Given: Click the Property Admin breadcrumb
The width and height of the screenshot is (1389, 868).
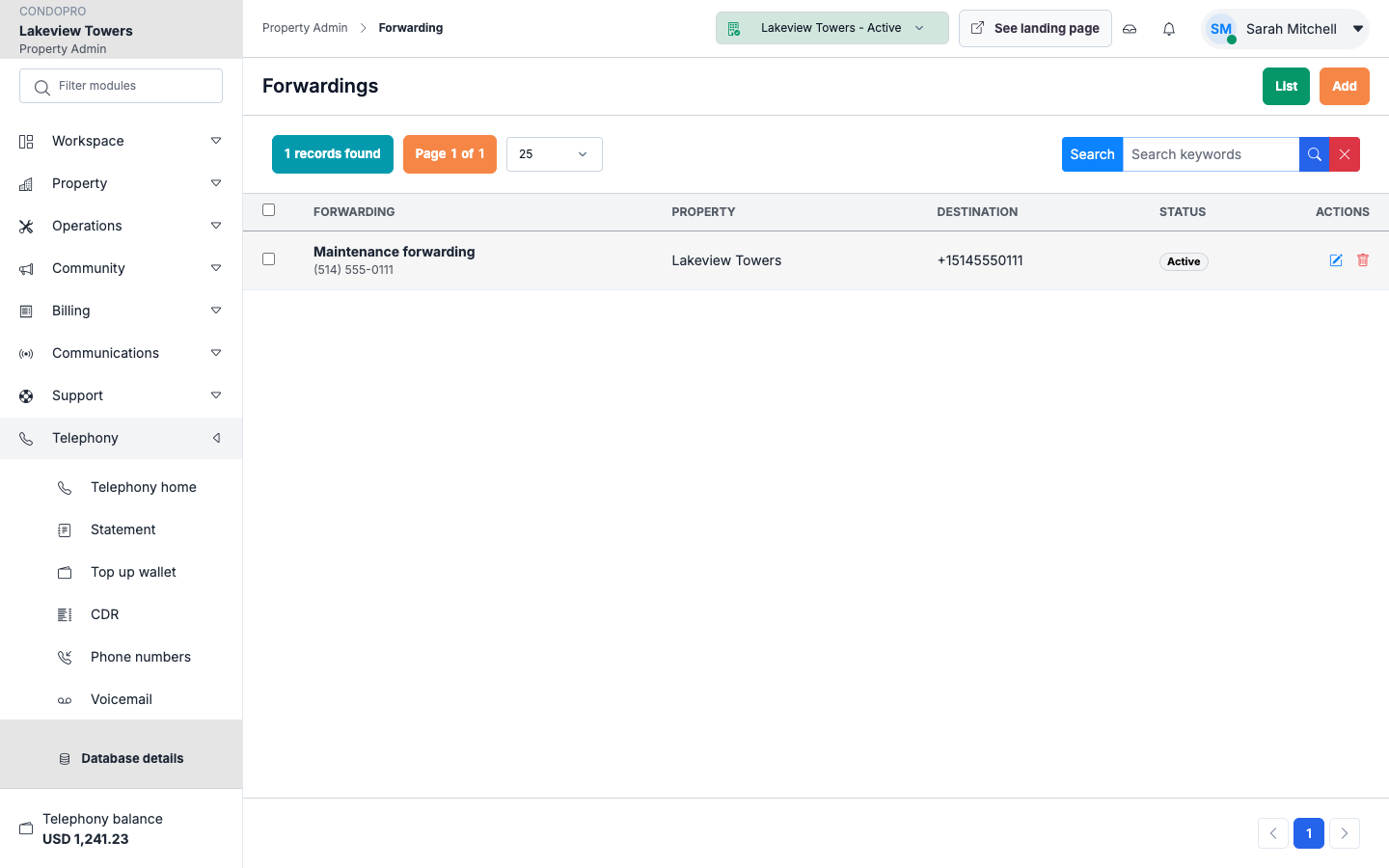Looking at the screenshot, I should (305, 28).
